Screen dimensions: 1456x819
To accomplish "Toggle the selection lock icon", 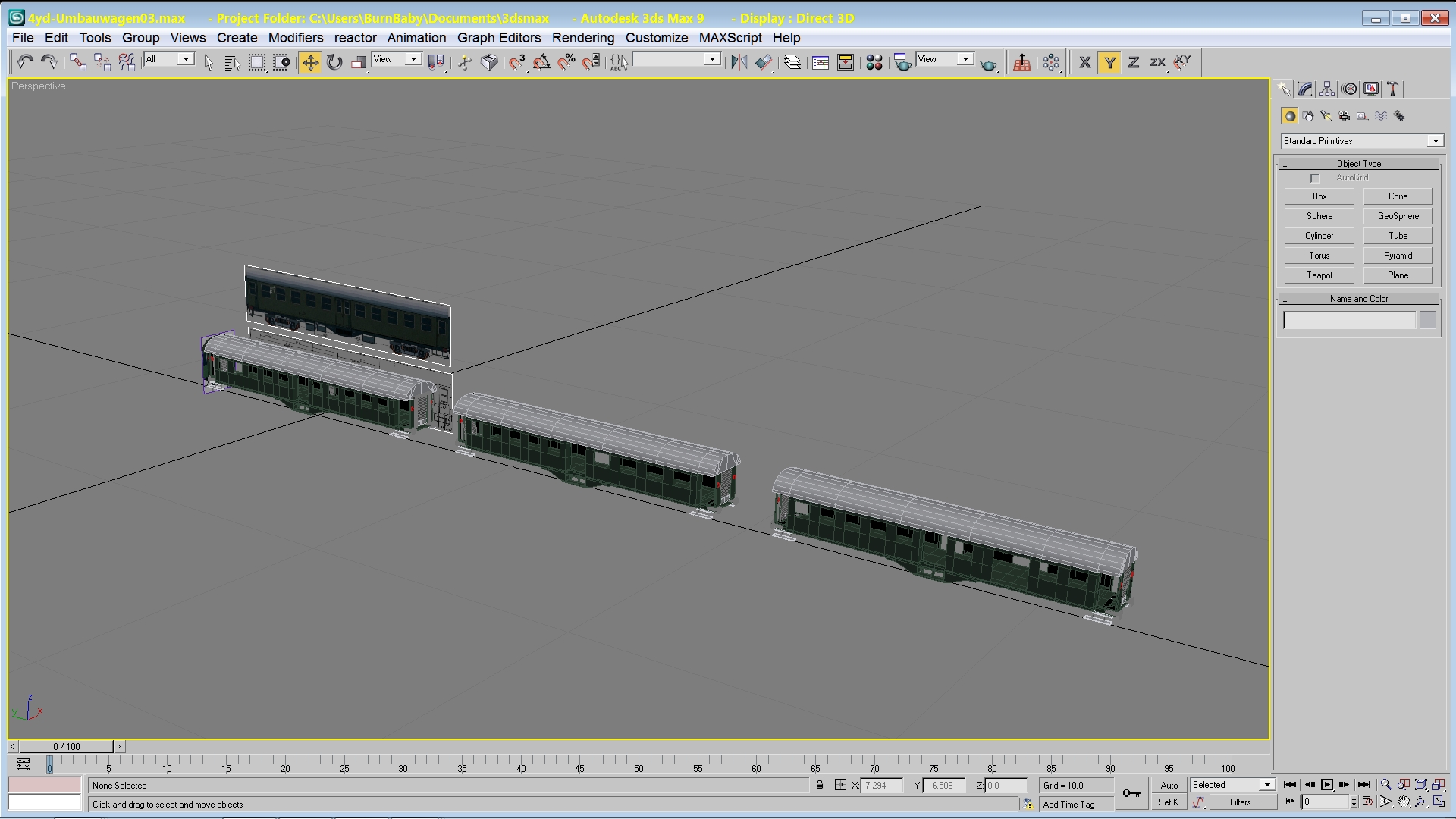I will [x=820, y=786].
